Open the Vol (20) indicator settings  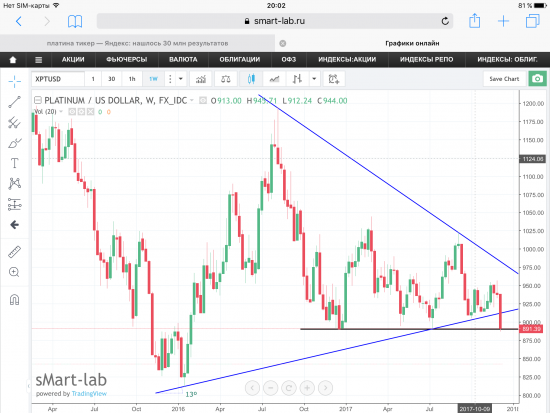point(81,112)
